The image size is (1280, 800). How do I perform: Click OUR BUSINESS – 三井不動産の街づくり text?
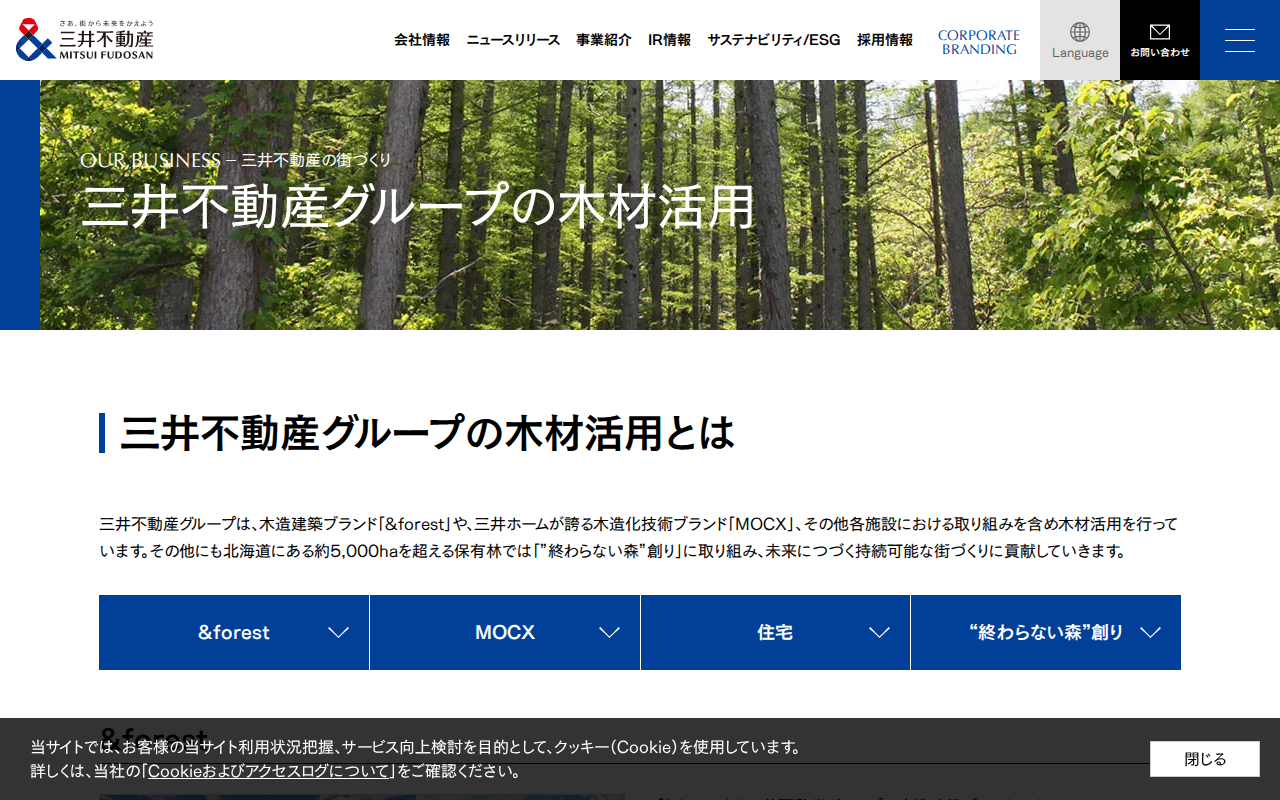[236, 160]
